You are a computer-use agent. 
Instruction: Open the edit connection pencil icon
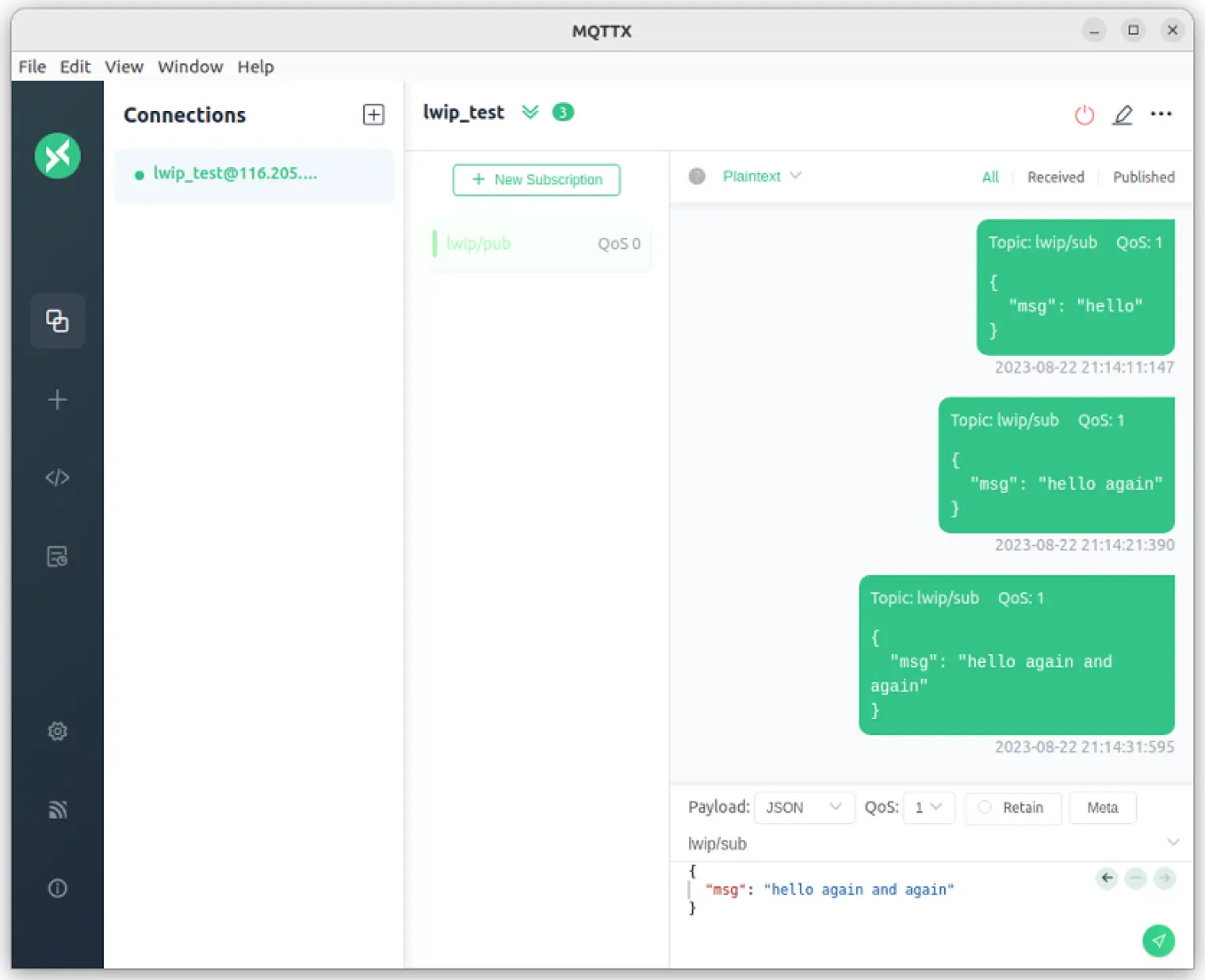pos(1123,115)
